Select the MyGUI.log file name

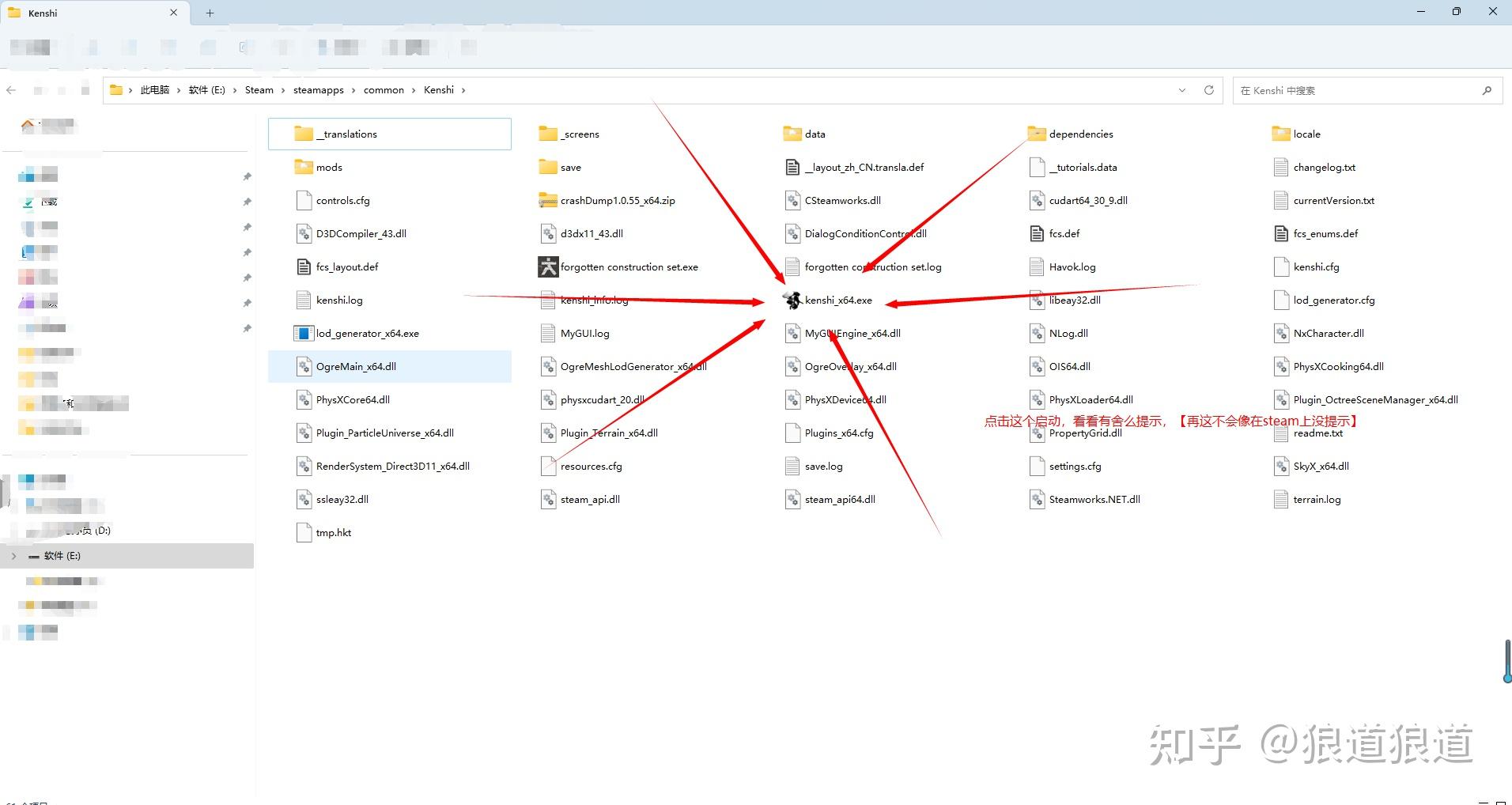click(x=585, y=334)
